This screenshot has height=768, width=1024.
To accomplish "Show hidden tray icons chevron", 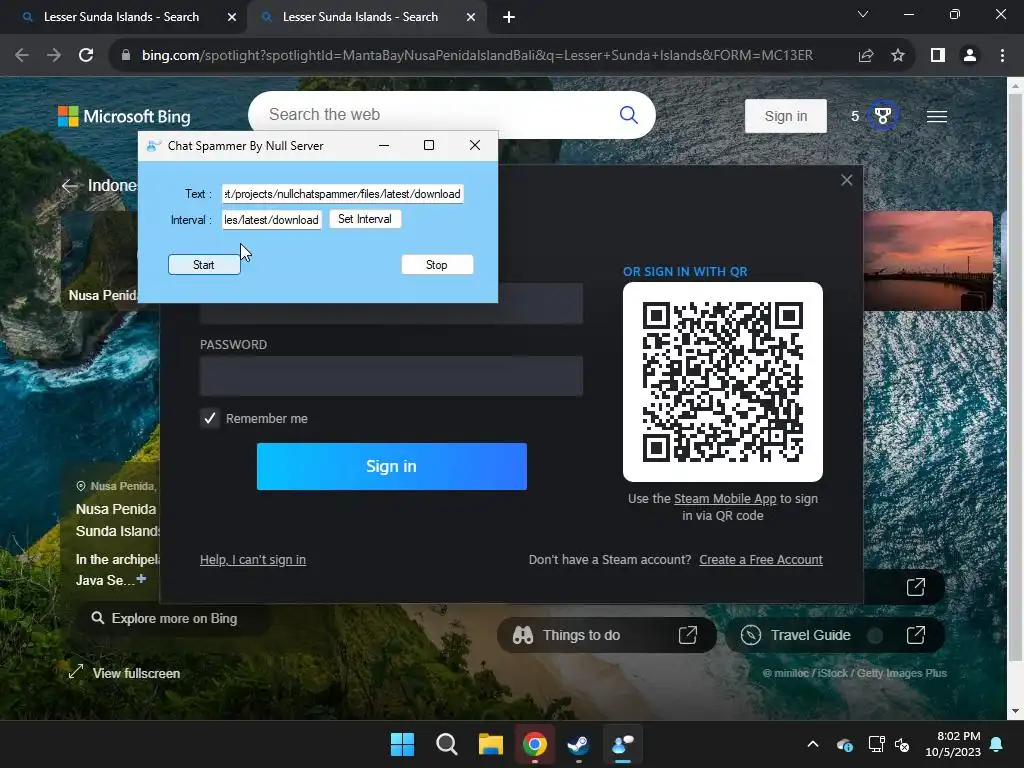I will [x=813, y=744].
